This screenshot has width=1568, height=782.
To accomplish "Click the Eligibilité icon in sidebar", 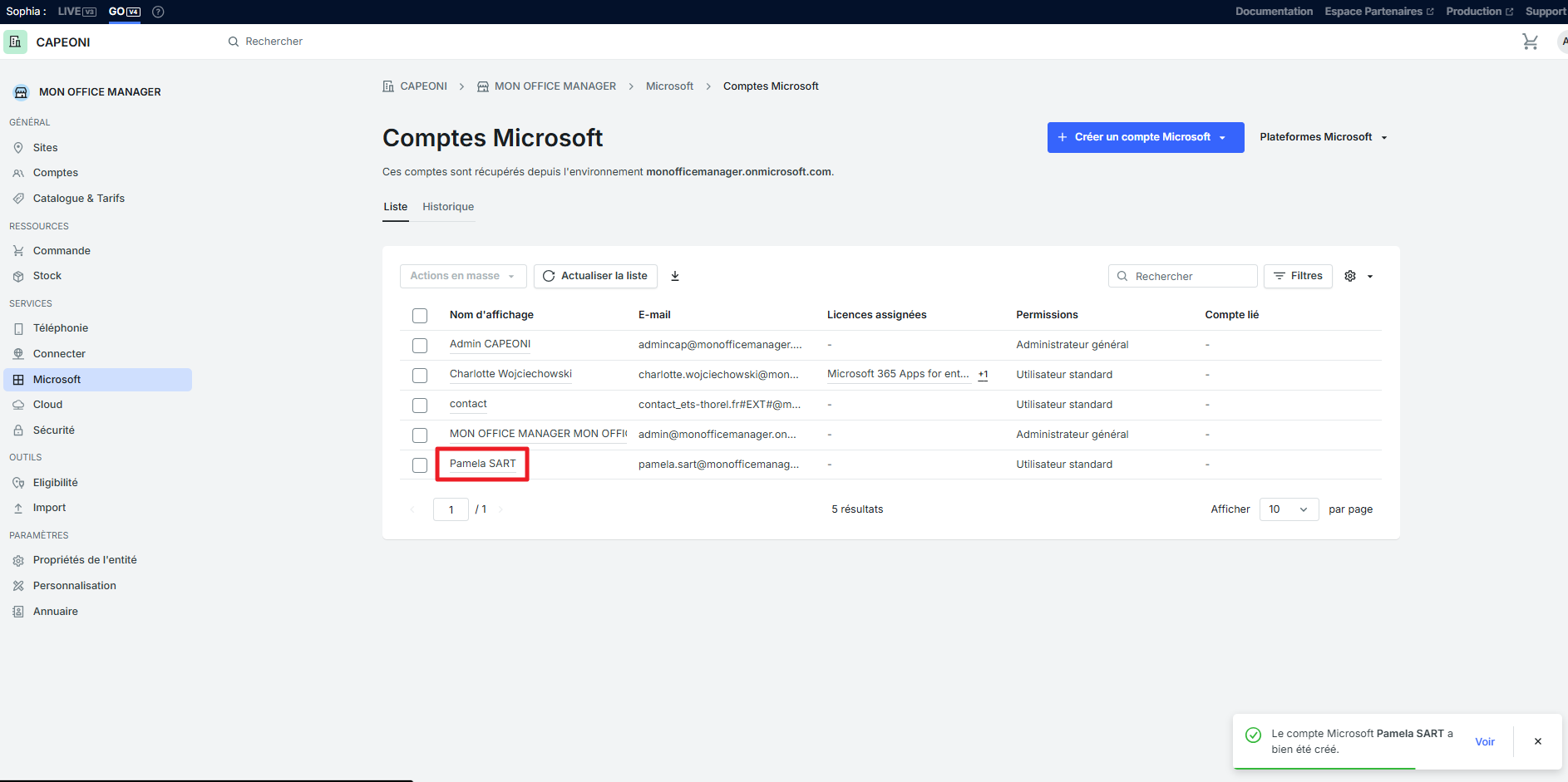I will 18,483.
